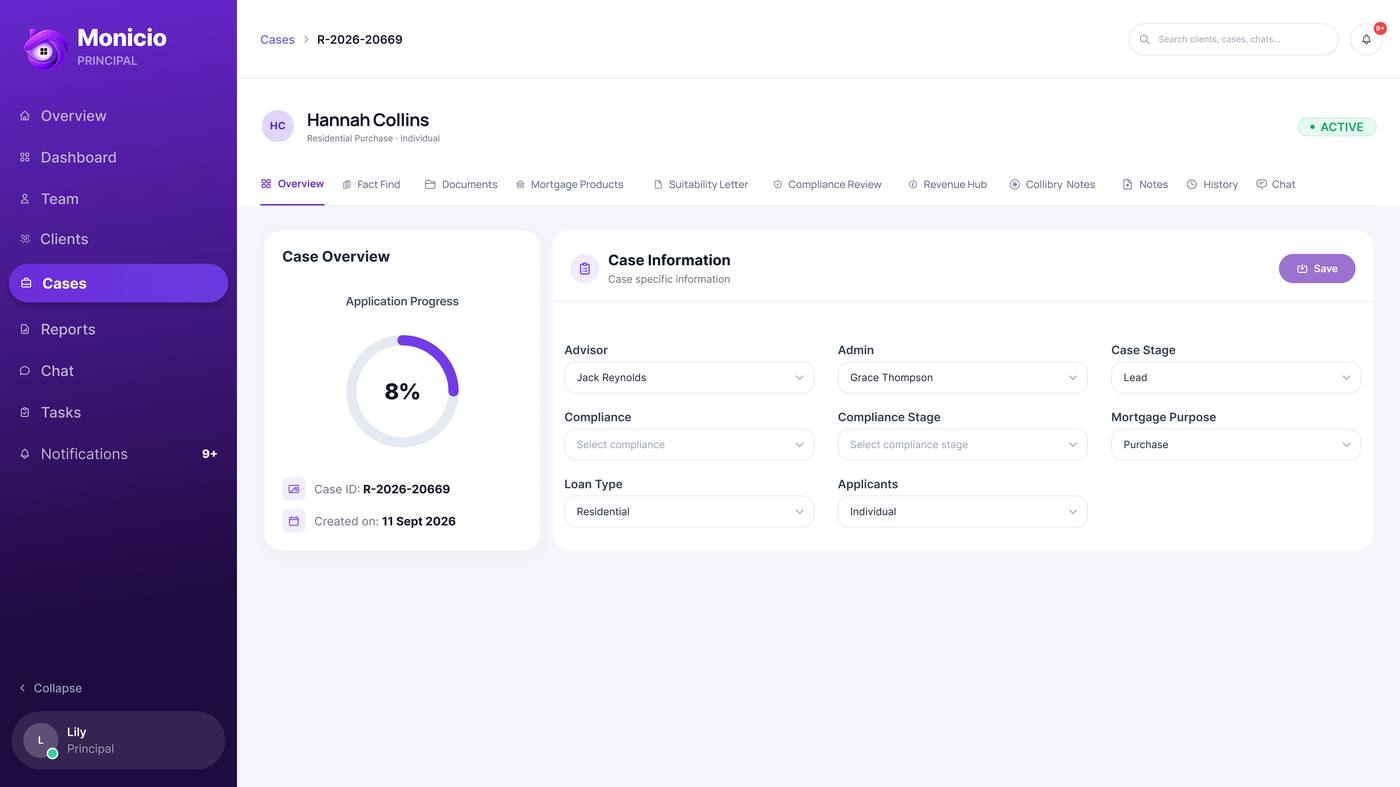Screen dimensions: 1400x787
Task: Click the 8% application progress ring
Action: 402,391
